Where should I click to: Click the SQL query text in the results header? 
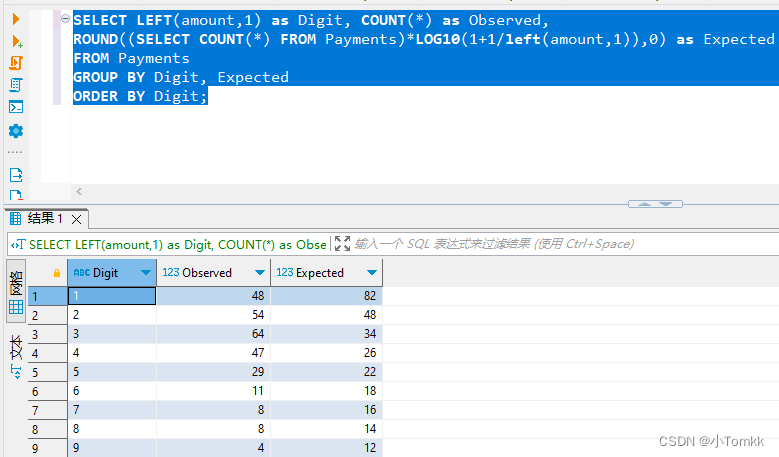pos(177,244)
